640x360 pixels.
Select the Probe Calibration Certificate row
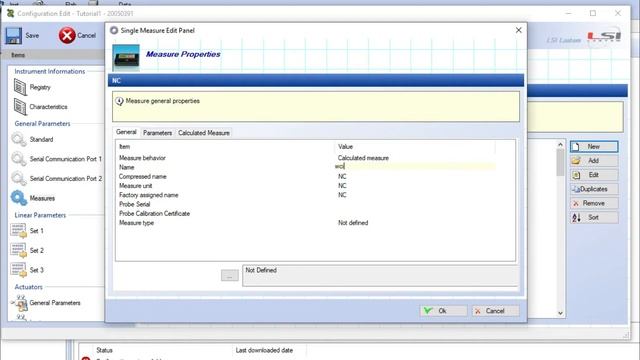(x=307, y=213)
